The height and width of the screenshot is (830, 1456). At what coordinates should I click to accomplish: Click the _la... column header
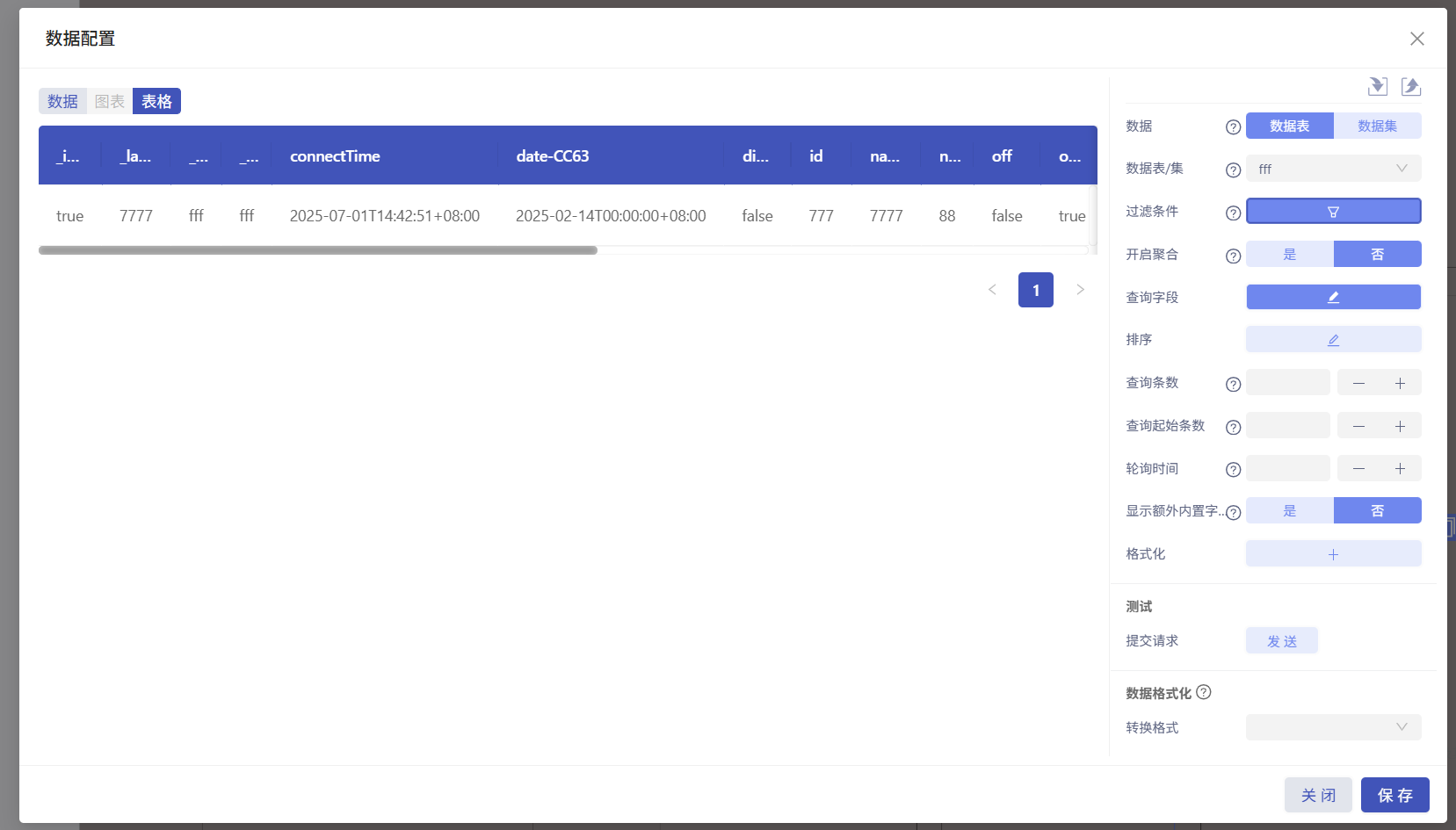point(135,156)
